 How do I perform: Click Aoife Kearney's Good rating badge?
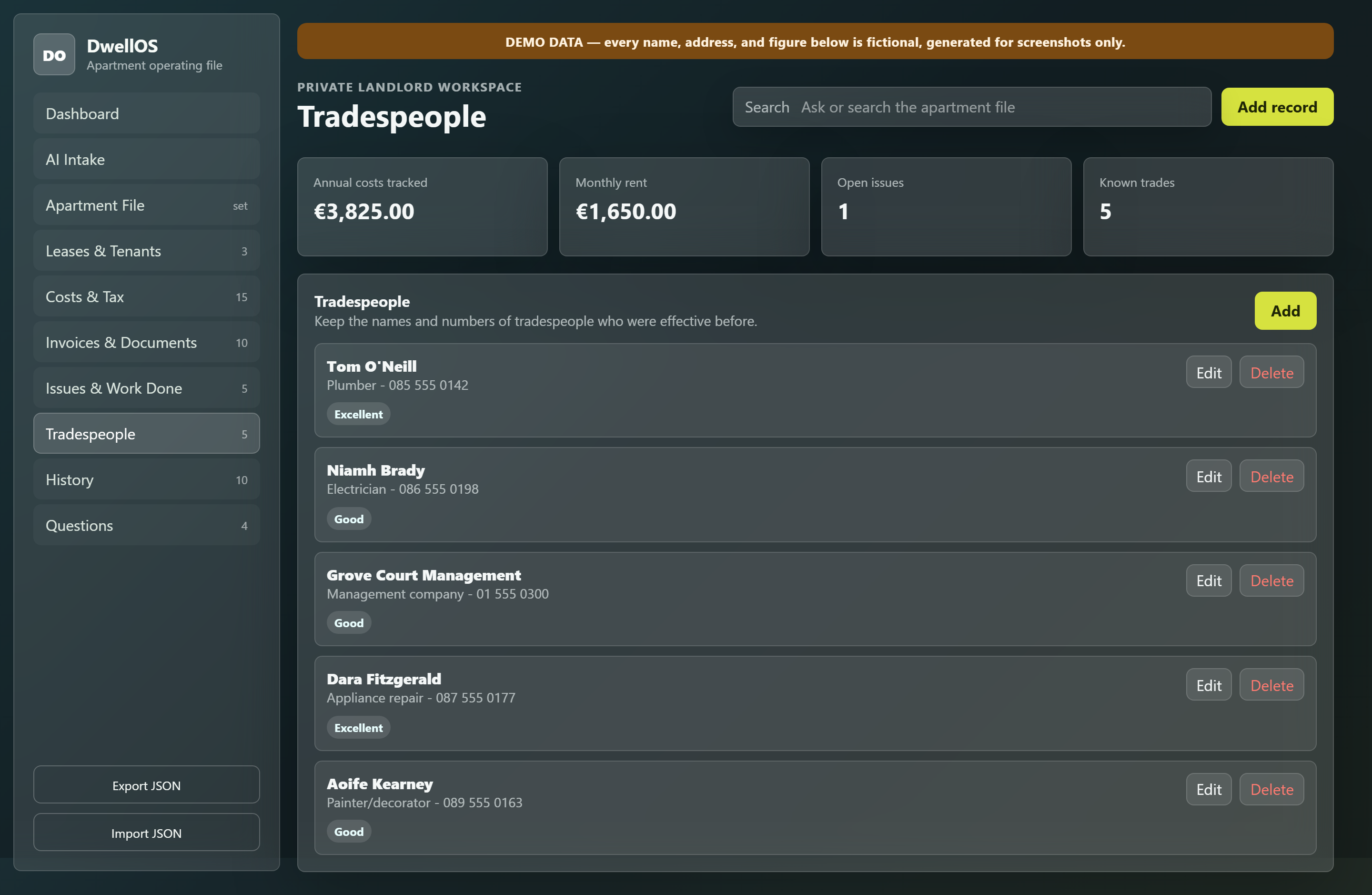349,832
